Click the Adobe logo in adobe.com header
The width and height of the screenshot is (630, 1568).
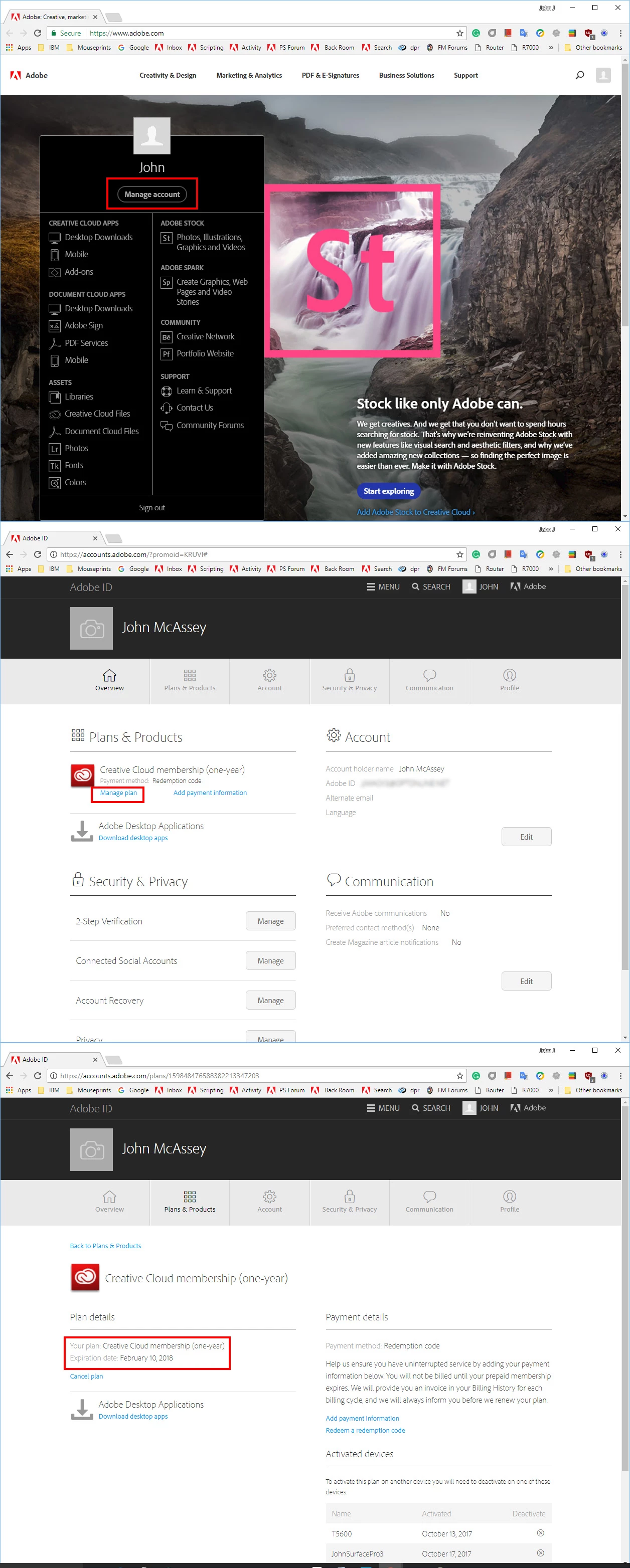pyautogui.click(x=29, y=76)
